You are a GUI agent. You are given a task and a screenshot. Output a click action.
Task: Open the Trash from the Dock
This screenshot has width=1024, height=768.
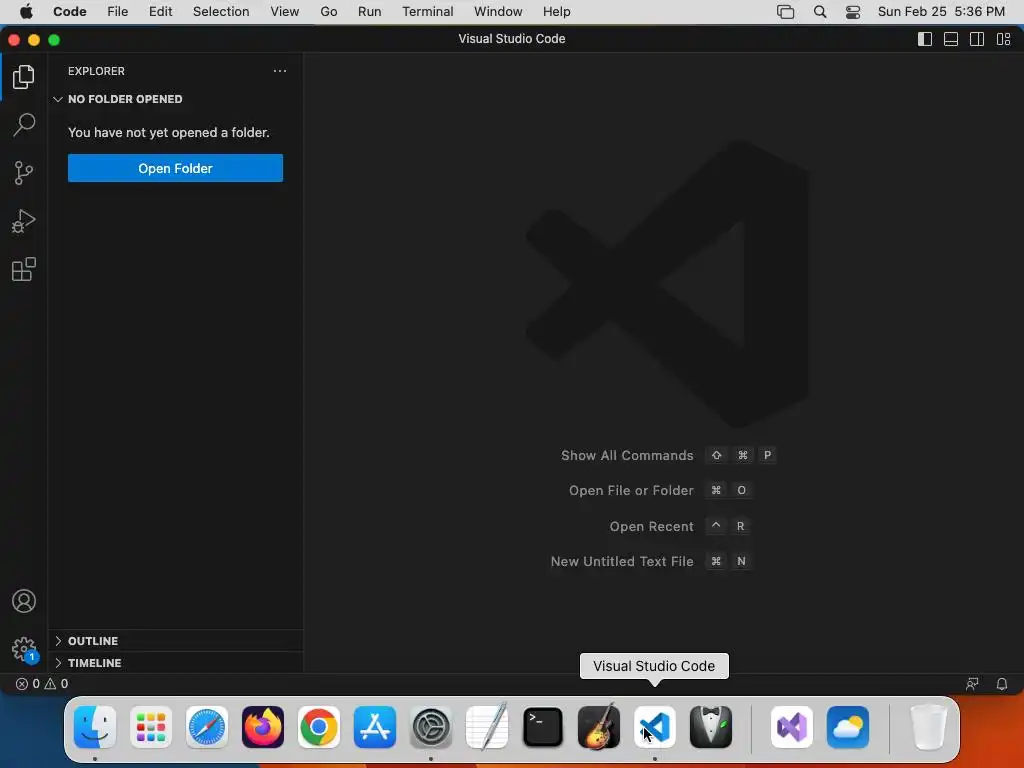(x=928, y=727)
